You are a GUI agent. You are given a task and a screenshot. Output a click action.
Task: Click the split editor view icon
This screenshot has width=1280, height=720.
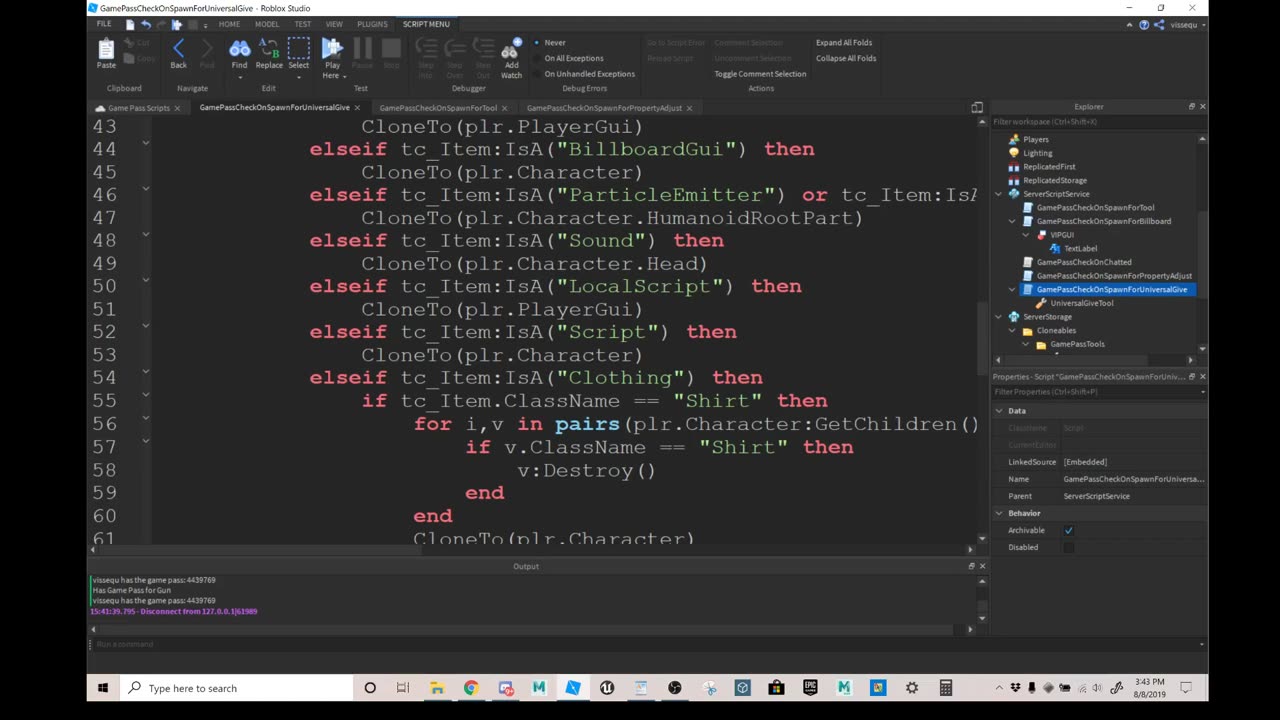click(x=977, y=107)
